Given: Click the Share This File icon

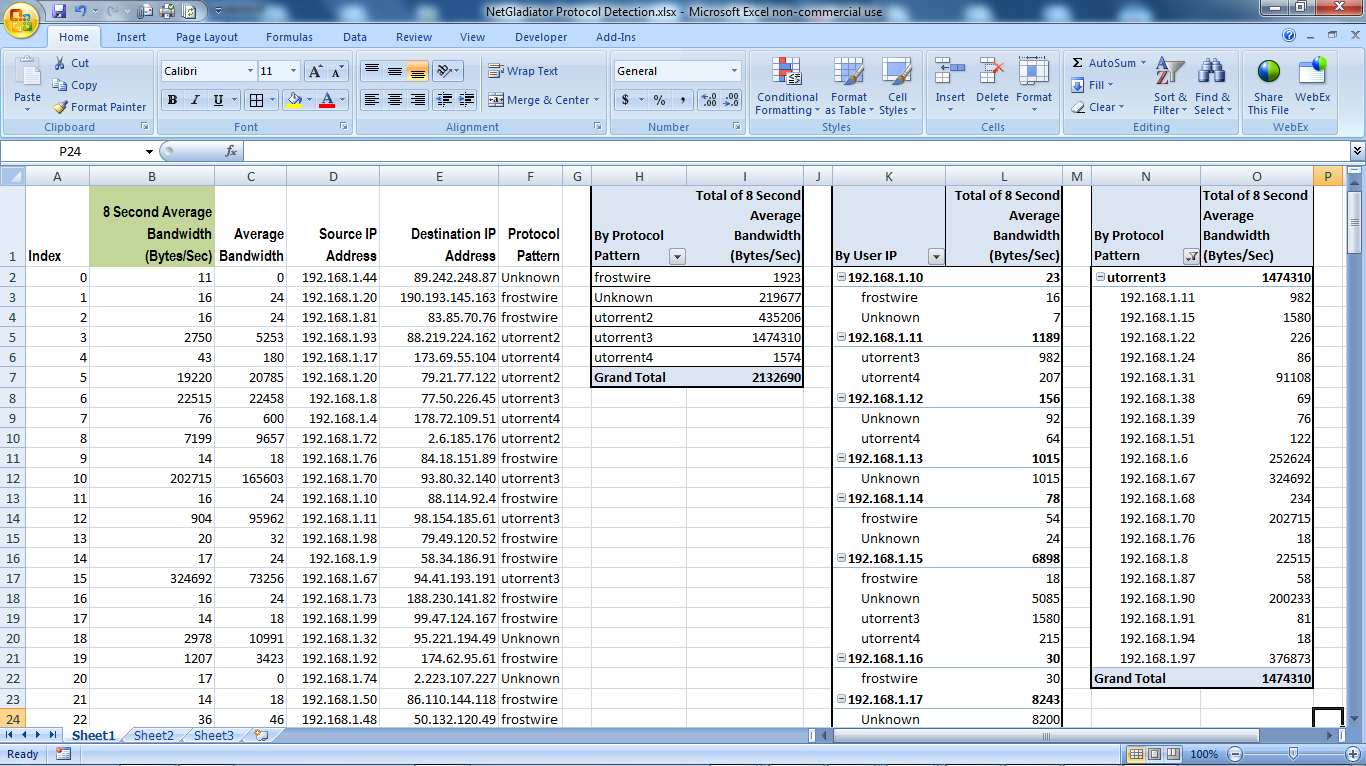Looking at the screenshot, I should click(x=1268, y=73).
